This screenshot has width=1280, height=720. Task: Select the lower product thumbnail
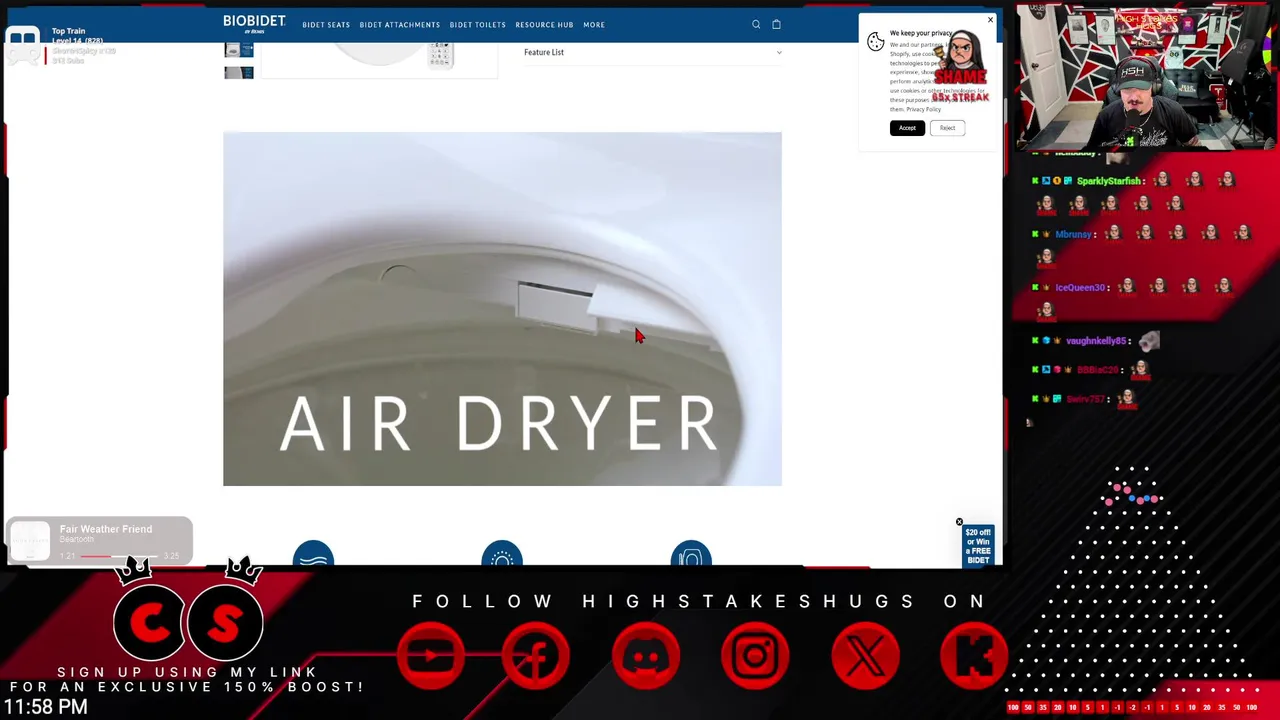(x=238, y=73)
